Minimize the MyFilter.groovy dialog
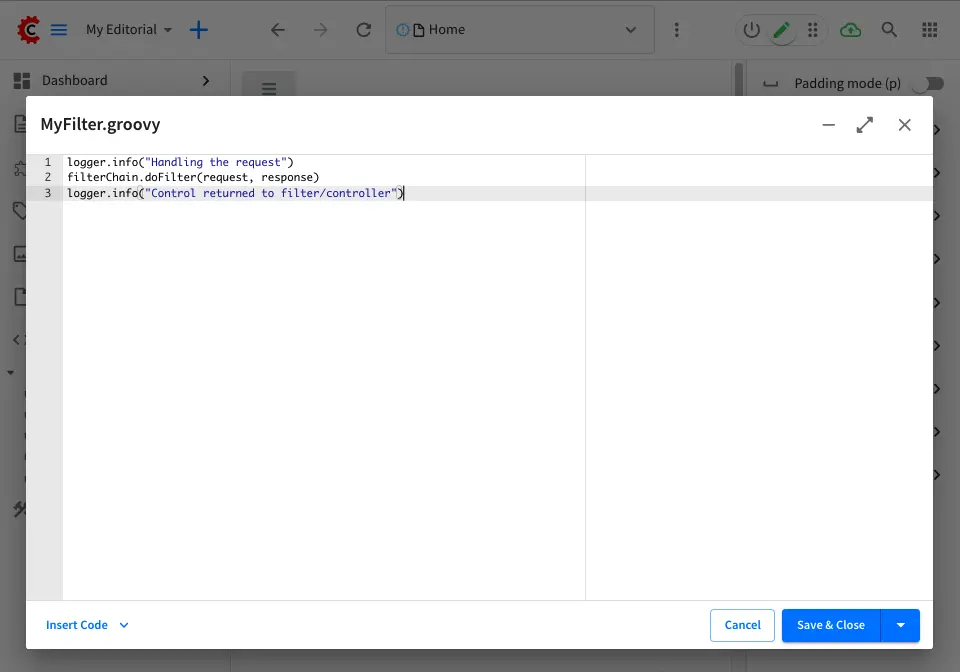Screen dimensions: 960x672 pyautogui.click(x=828, y=125)
